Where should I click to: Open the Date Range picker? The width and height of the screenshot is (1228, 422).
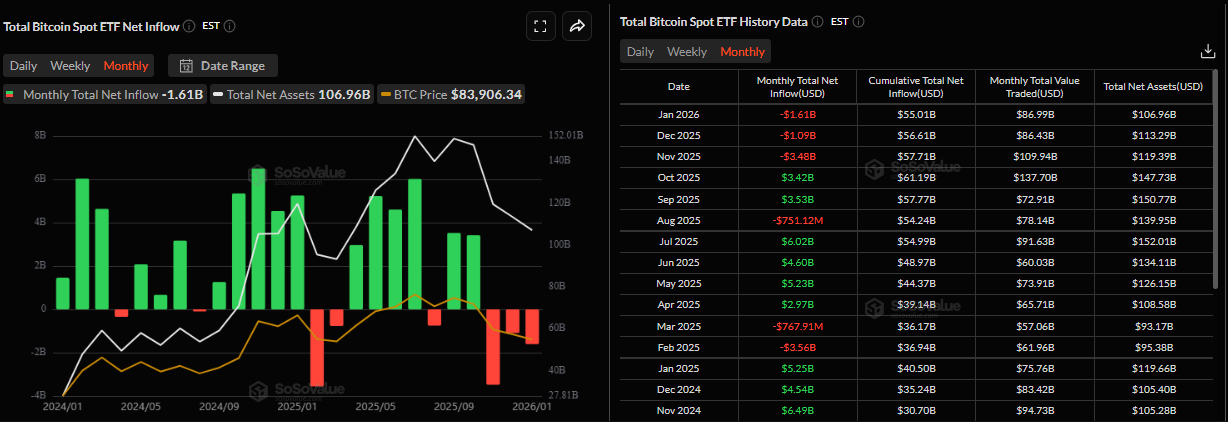[x=223, y=66]
